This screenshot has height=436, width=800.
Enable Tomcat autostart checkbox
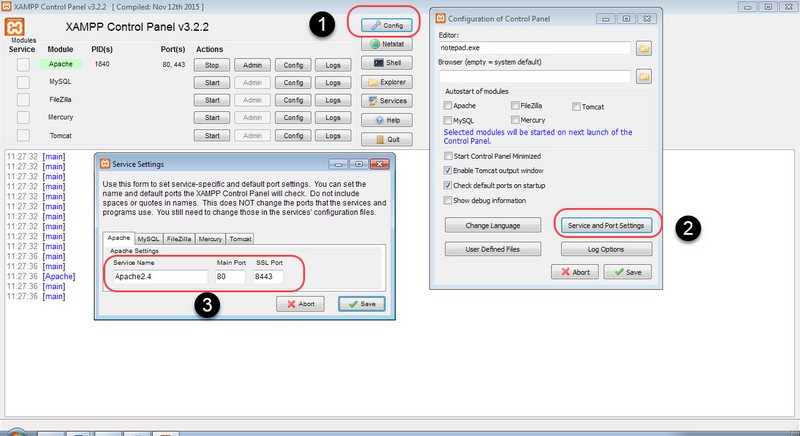pyautogui.click(x=576, y=107)
